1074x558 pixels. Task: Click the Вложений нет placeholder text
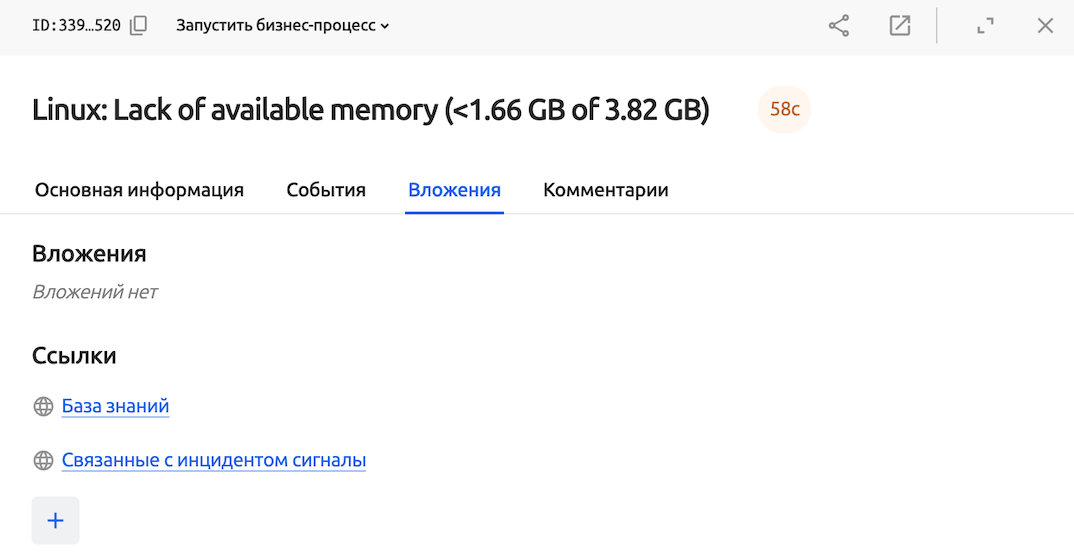tap(95, 292)
